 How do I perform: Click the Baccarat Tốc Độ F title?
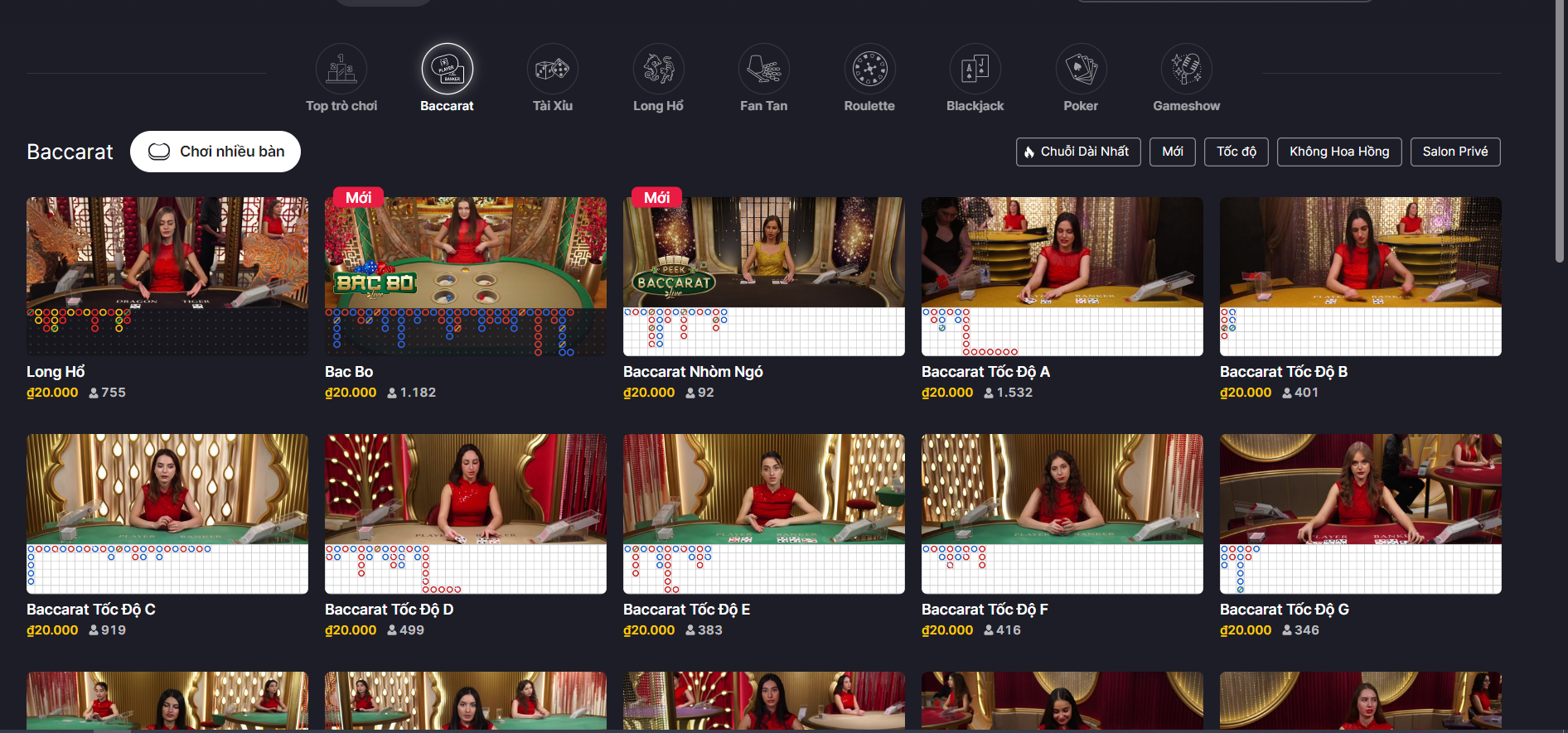[985, 610]
